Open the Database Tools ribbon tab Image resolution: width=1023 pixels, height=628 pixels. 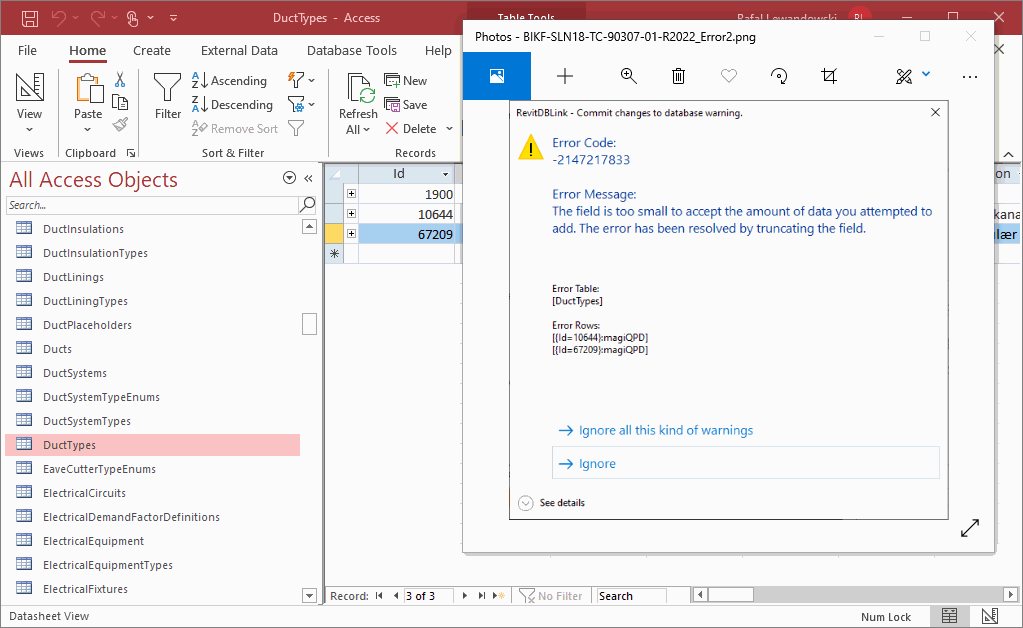click(x=352, y=50)
